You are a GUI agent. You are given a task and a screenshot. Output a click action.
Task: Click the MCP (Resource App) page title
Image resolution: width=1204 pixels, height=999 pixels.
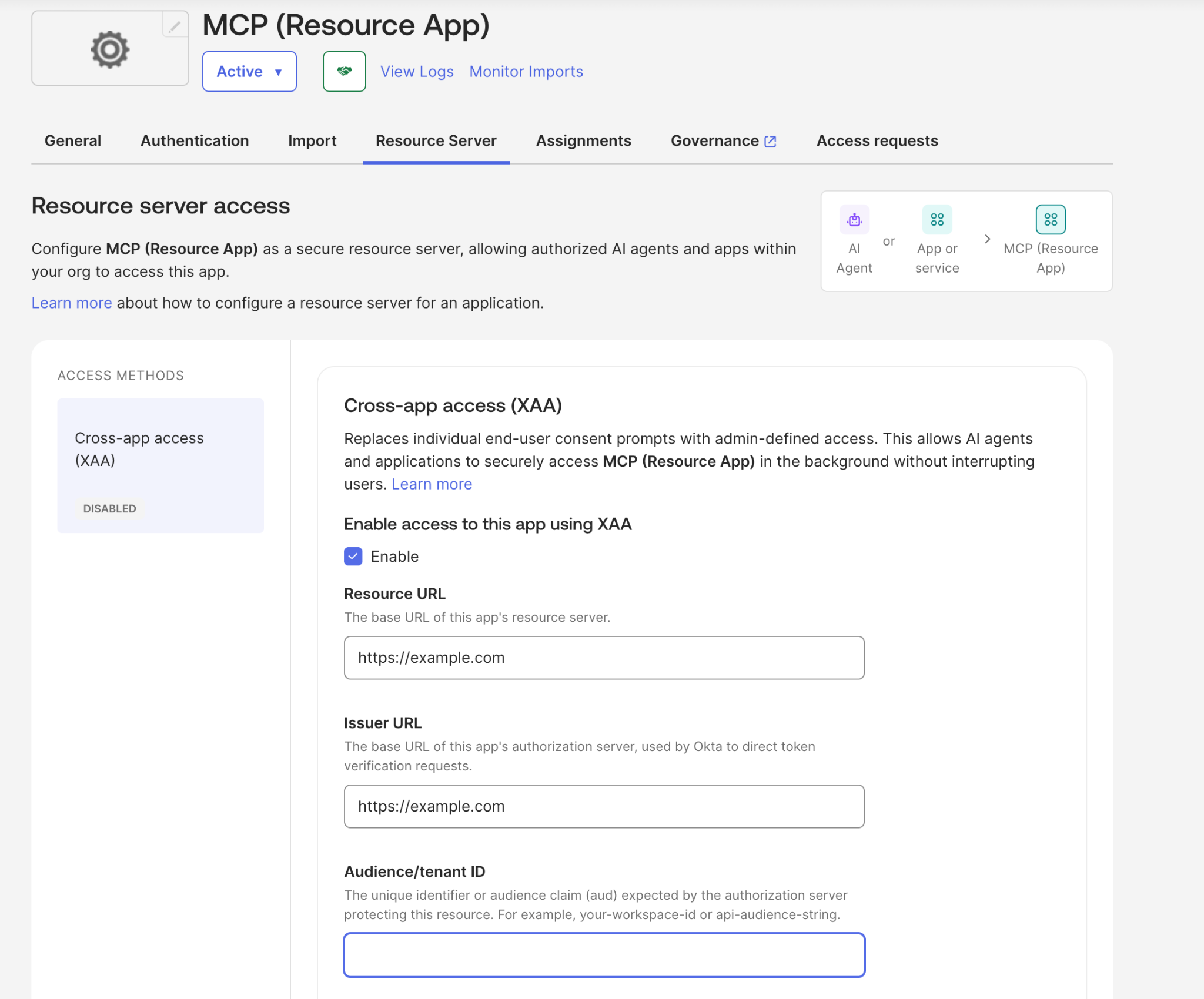pyautogui.click(x=346, y=25)
